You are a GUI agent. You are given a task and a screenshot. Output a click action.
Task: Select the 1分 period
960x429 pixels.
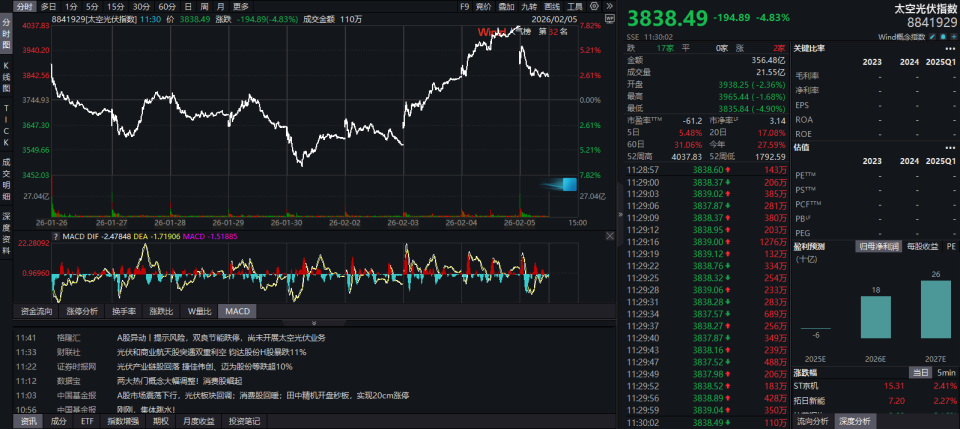(71, 6)
